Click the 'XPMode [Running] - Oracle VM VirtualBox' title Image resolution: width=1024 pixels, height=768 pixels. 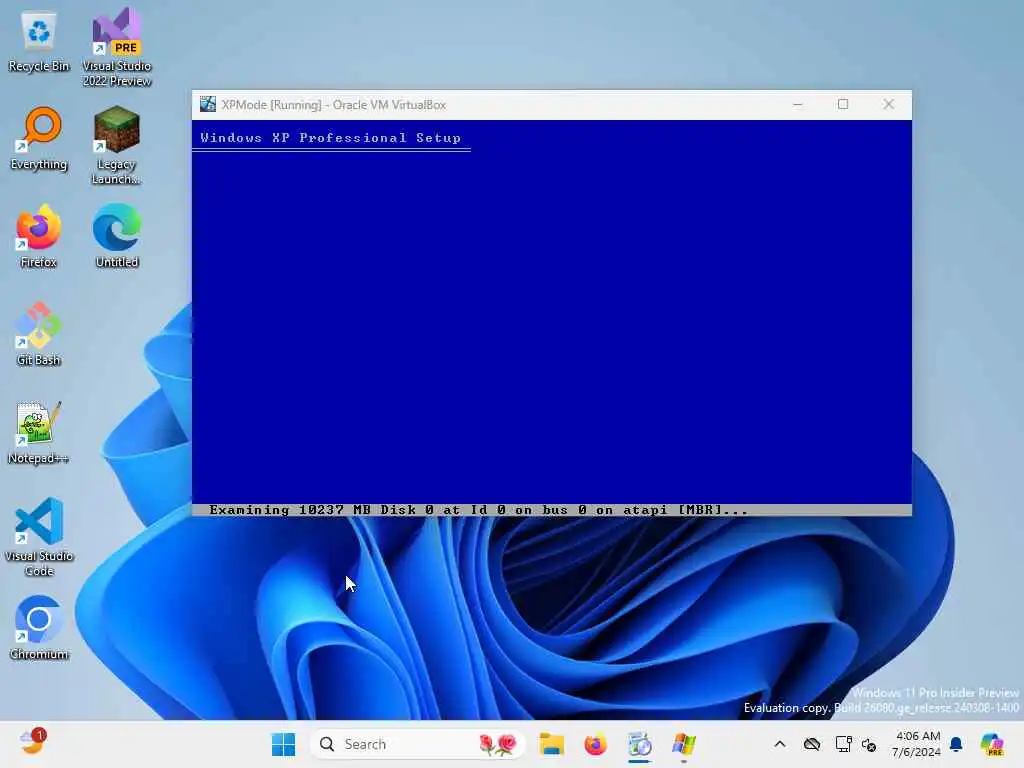334,104
